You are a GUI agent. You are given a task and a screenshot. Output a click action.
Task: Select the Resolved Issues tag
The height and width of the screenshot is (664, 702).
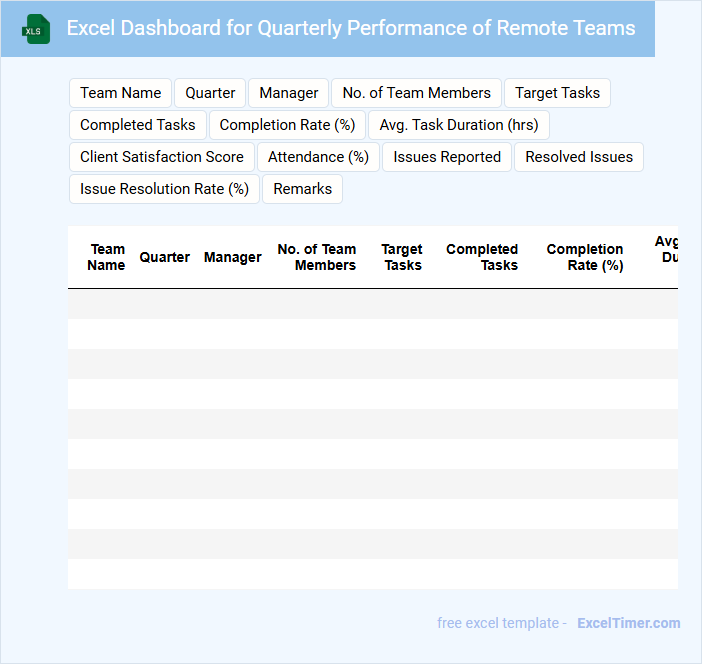(x=579, y=157)
